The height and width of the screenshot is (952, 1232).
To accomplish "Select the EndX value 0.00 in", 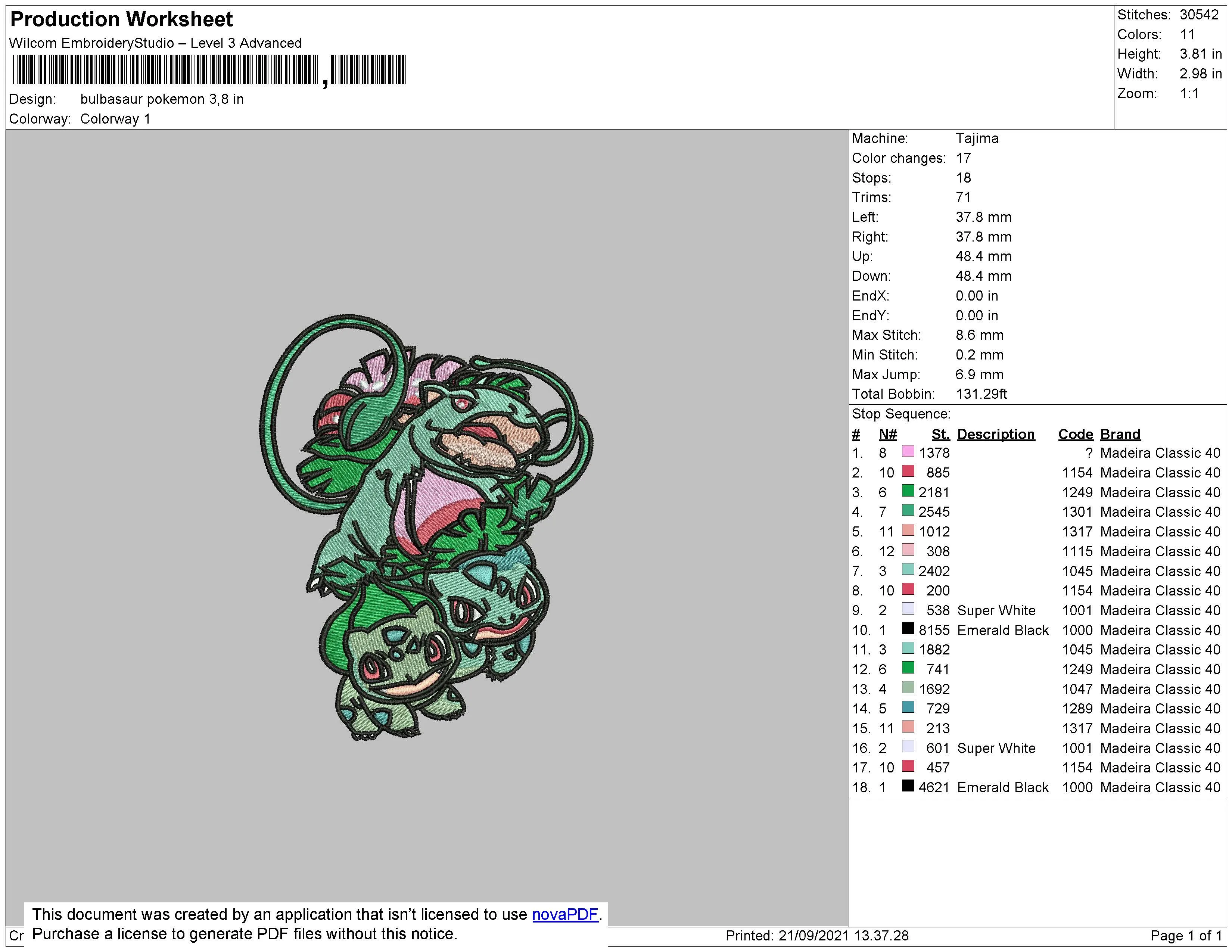I will click(977, 296).
